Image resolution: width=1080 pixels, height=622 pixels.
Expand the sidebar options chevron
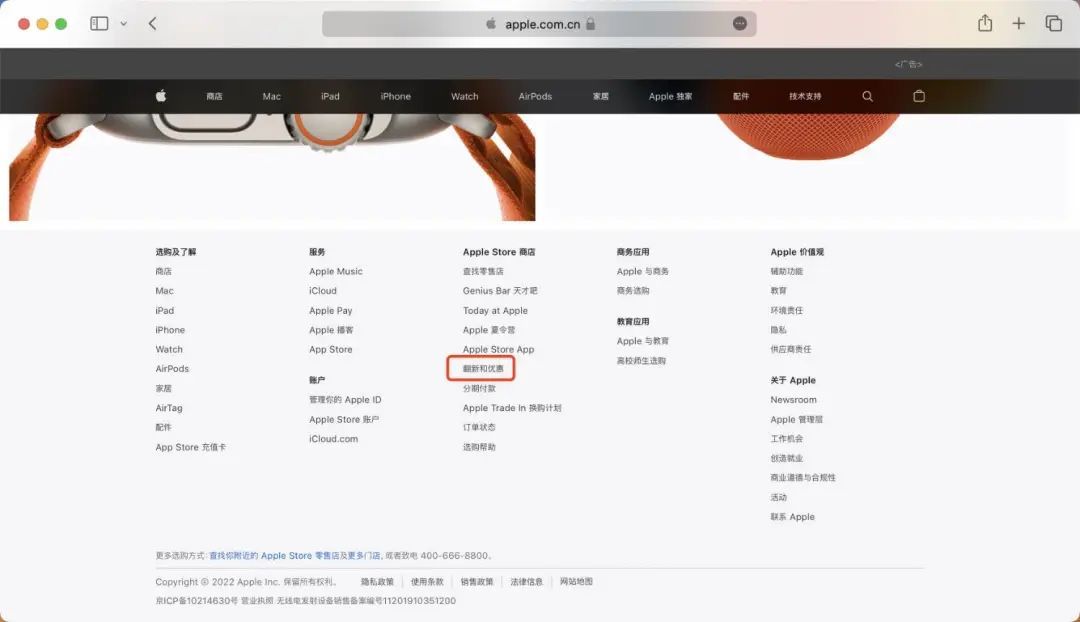tap(123, 23)
